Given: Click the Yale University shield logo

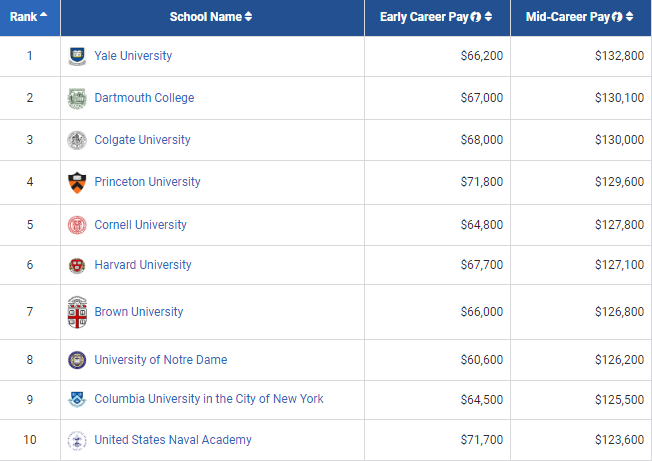Looking at the screenshot, I should 77,56.
